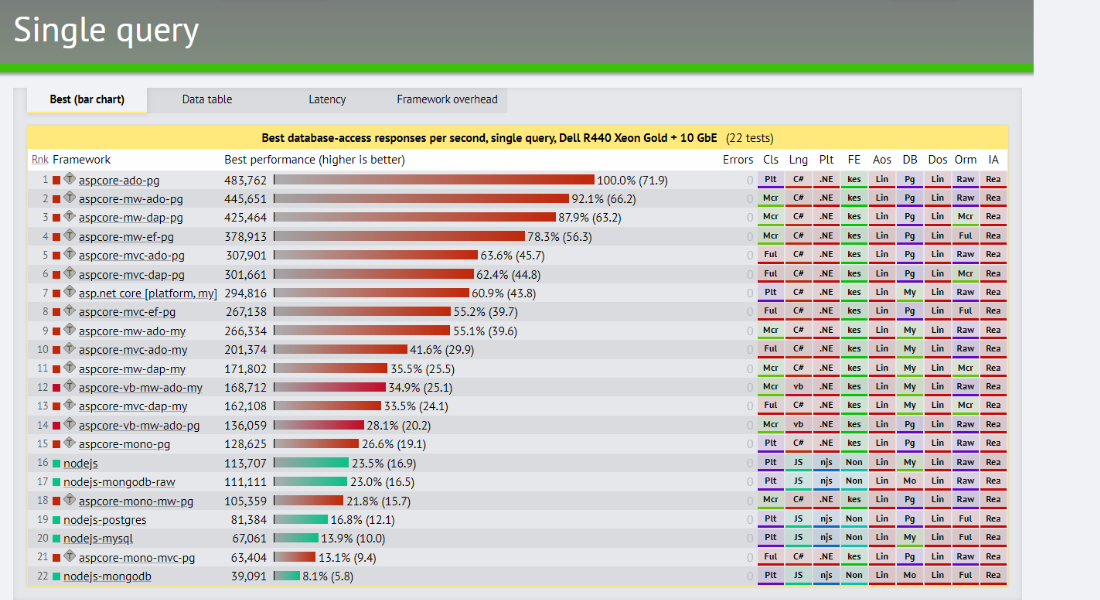Click the FE column header
This screenshot has width=1100, height=600.
click(x=854, y=160)
